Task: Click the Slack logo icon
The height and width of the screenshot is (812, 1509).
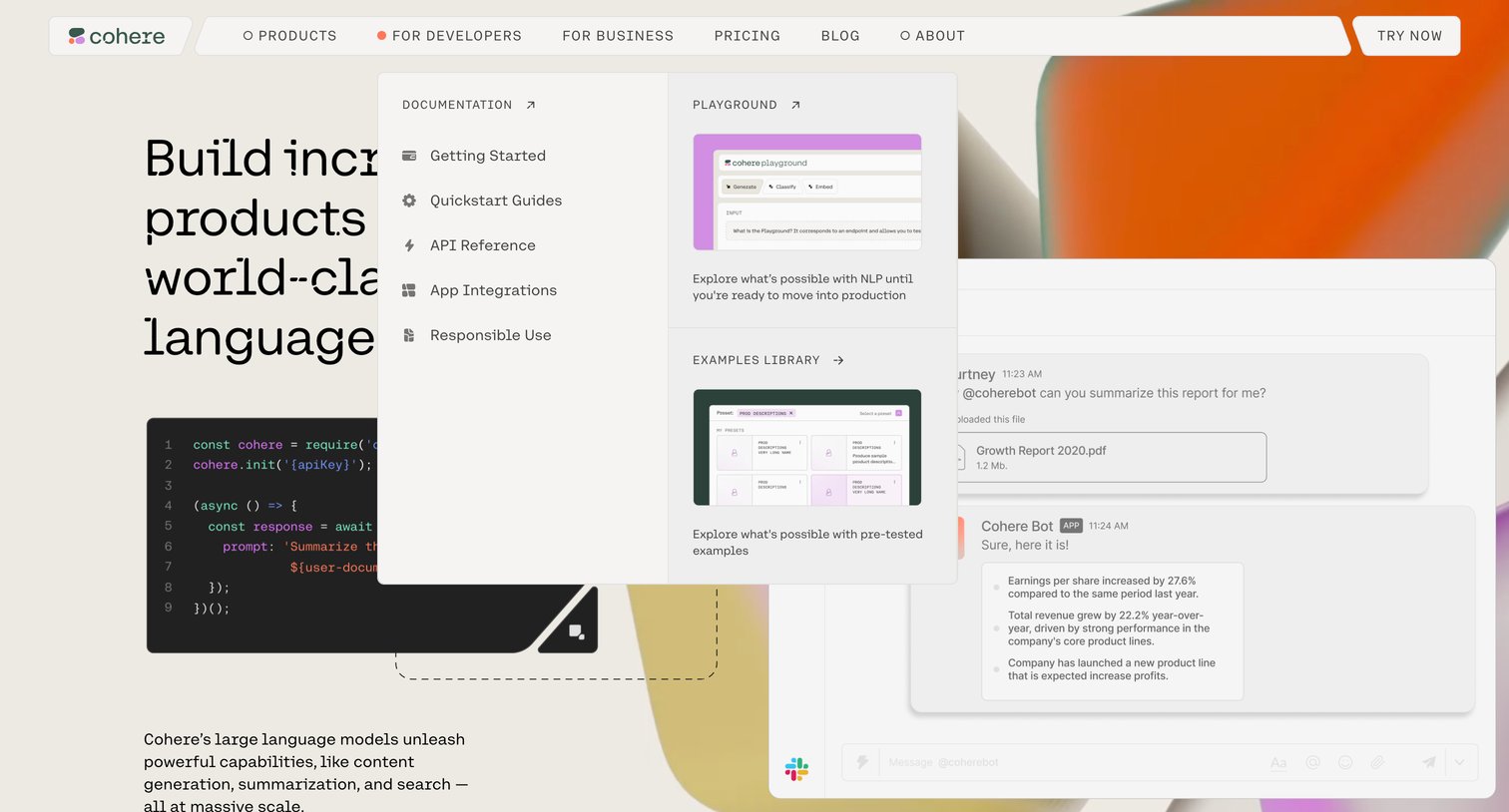Action: [x=796, y=769]
